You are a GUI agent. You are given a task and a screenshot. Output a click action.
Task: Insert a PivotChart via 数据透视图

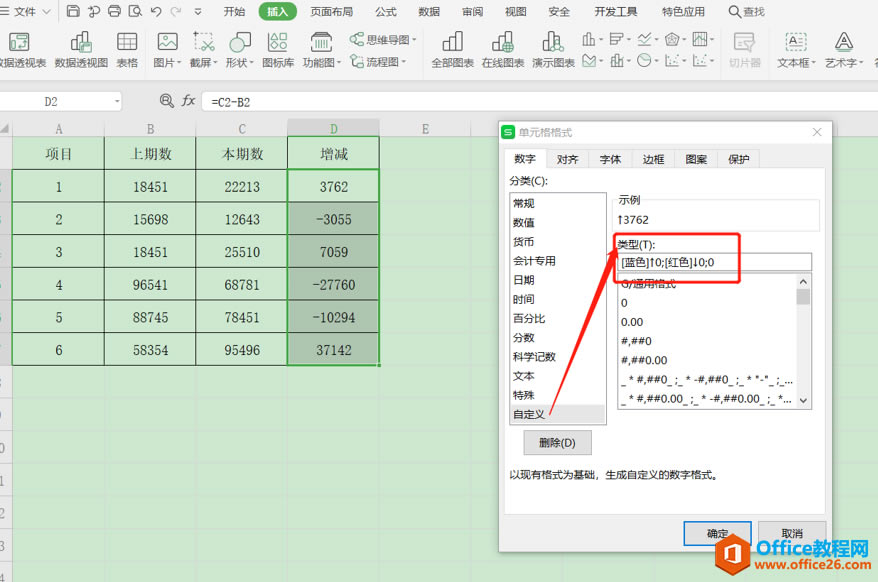81,50
